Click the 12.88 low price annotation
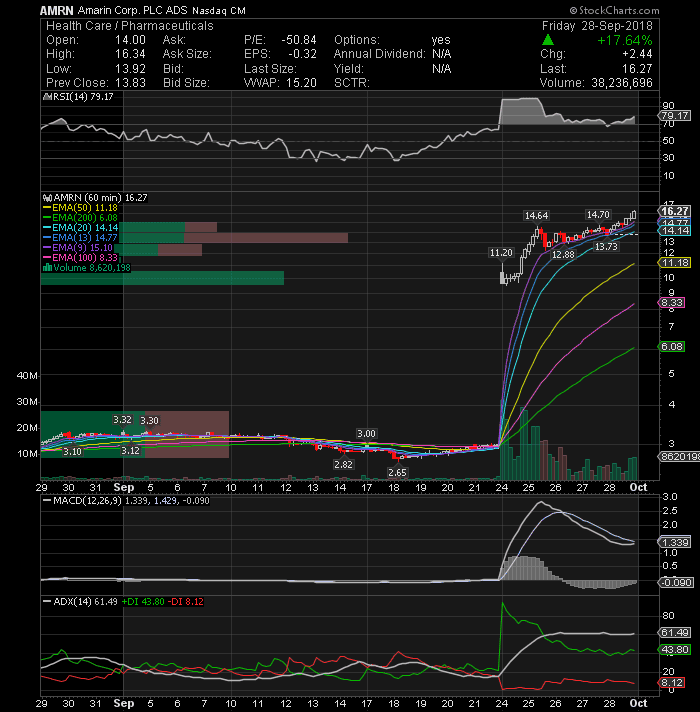The image size is (700, 712). (x=563, y=255)
